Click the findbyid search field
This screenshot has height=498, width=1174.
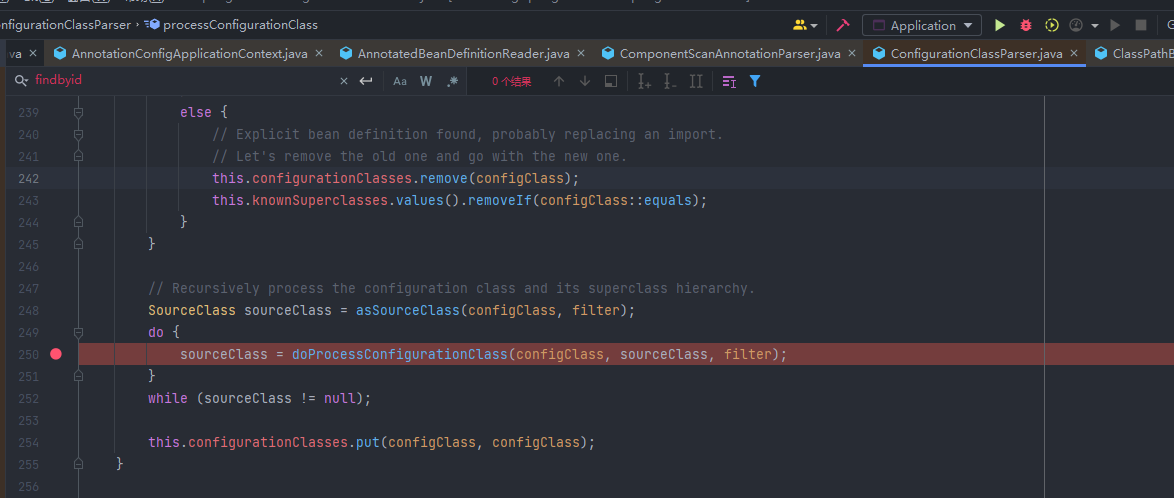183,80
